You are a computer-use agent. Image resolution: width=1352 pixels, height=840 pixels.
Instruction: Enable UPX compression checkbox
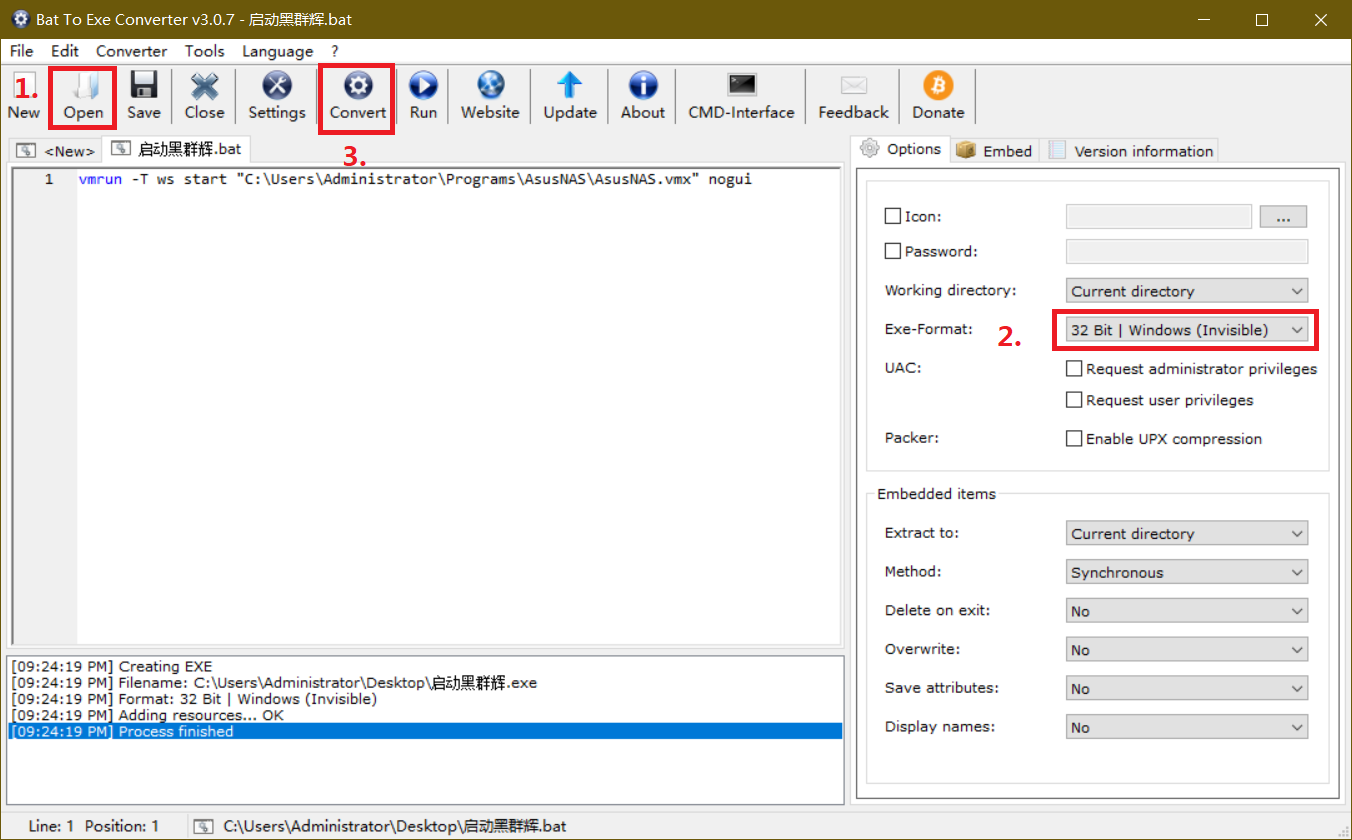(x=1074, y=439)
